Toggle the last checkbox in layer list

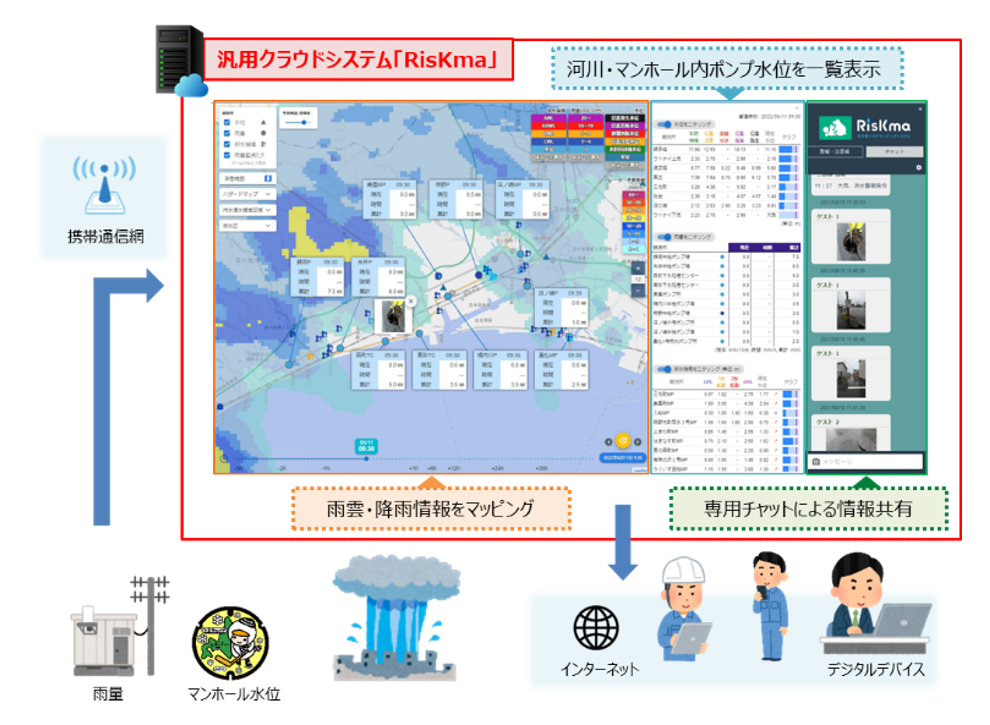[x=227, y=154]
